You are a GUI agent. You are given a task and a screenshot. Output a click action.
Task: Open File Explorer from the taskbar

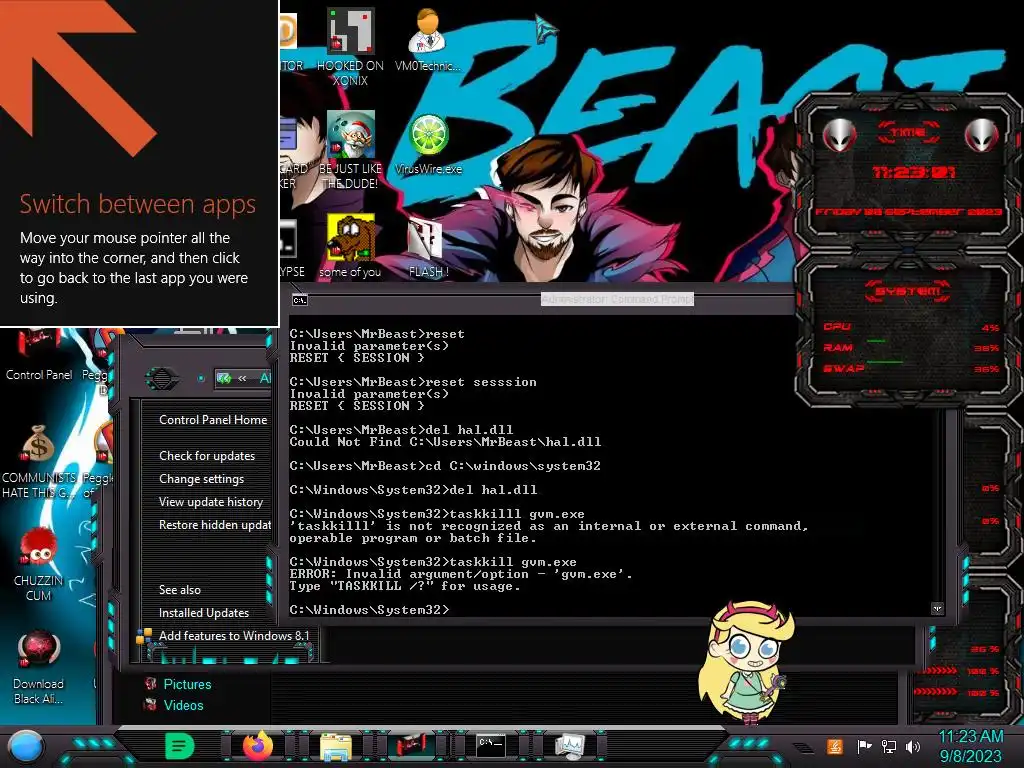tap(336, 746)
